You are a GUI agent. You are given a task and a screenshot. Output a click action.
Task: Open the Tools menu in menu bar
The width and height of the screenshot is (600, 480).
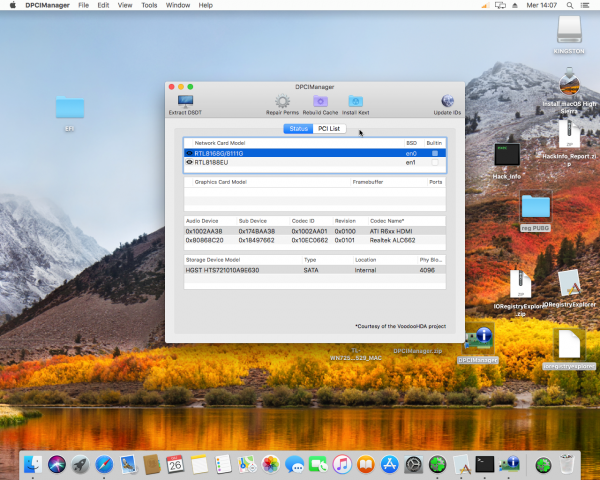[x=149, y=5]
